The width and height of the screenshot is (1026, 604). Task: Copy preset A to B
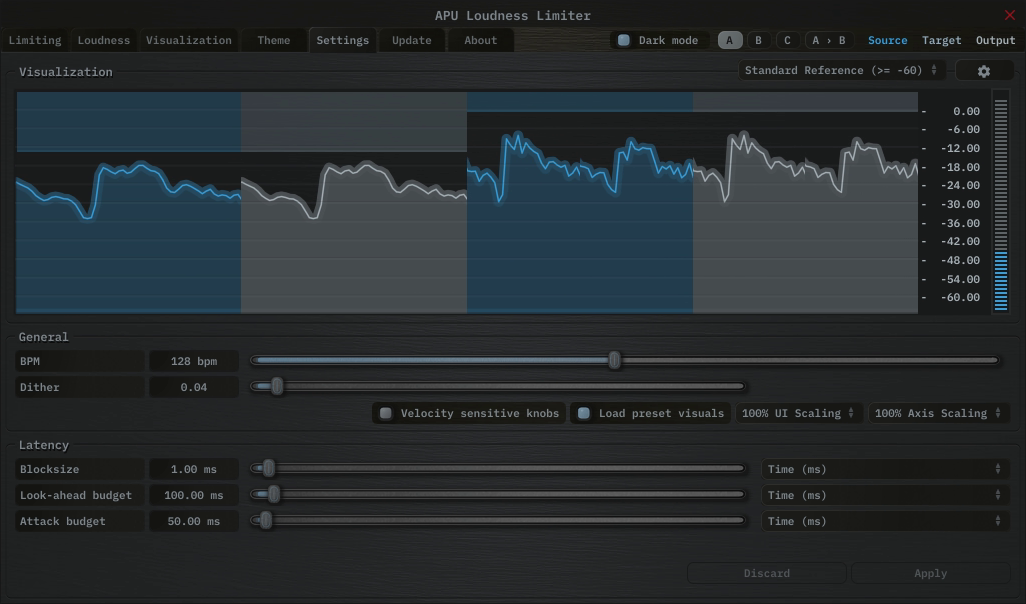tap(828, 41)
